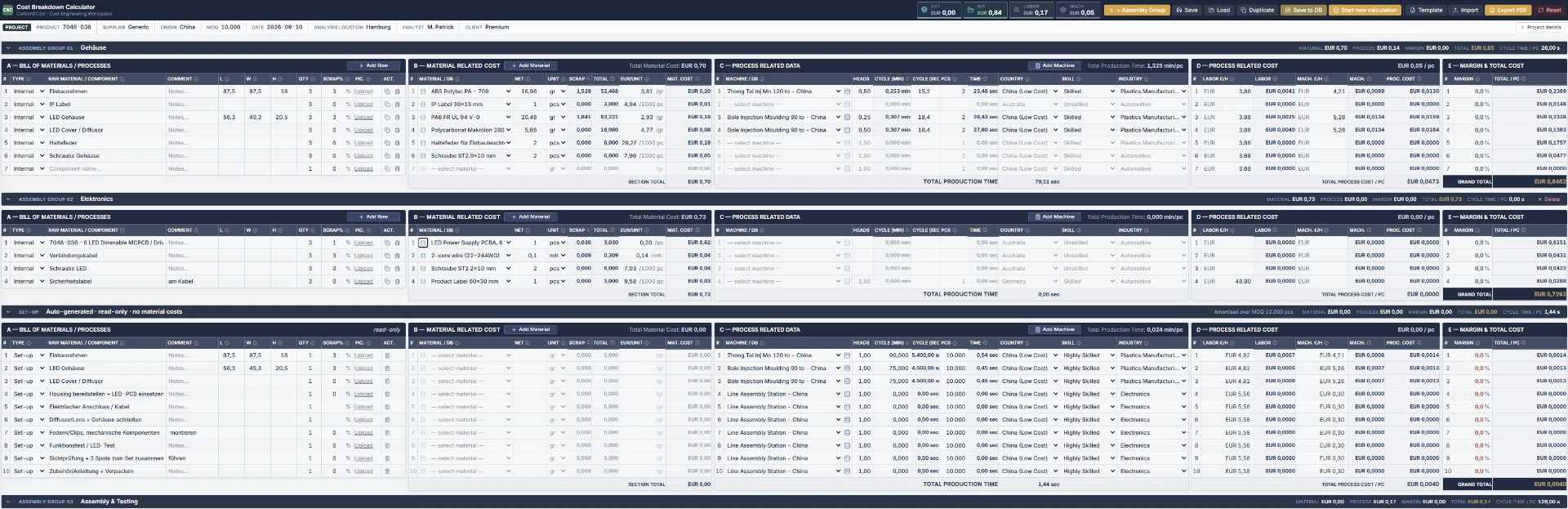The image size is (1568, 509).
Task: Click trash icon on Sicherheitslabel row
Action: pos(398,282)
